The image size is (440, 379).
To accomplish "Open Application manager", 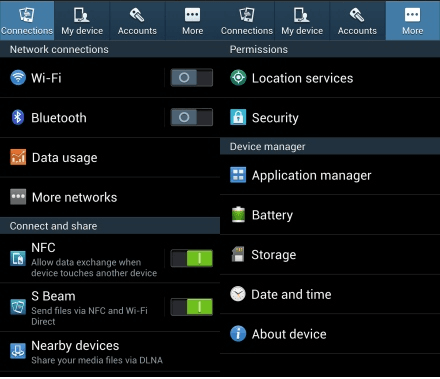I will [x=330, y=175].
